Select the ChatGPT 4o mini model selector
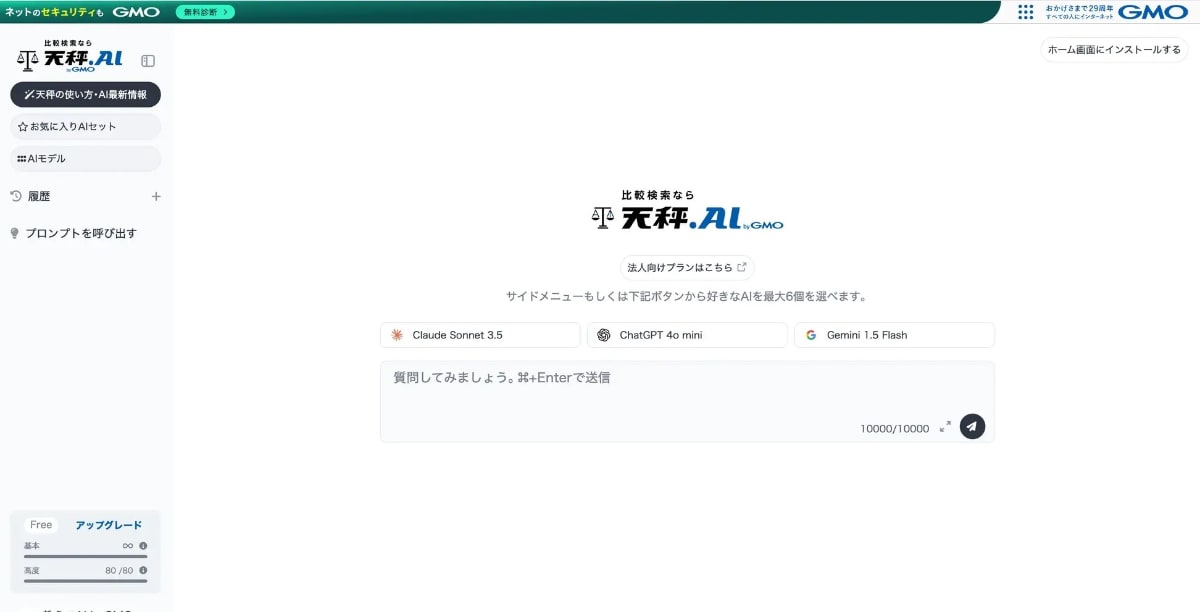 [x=687, y=335]
